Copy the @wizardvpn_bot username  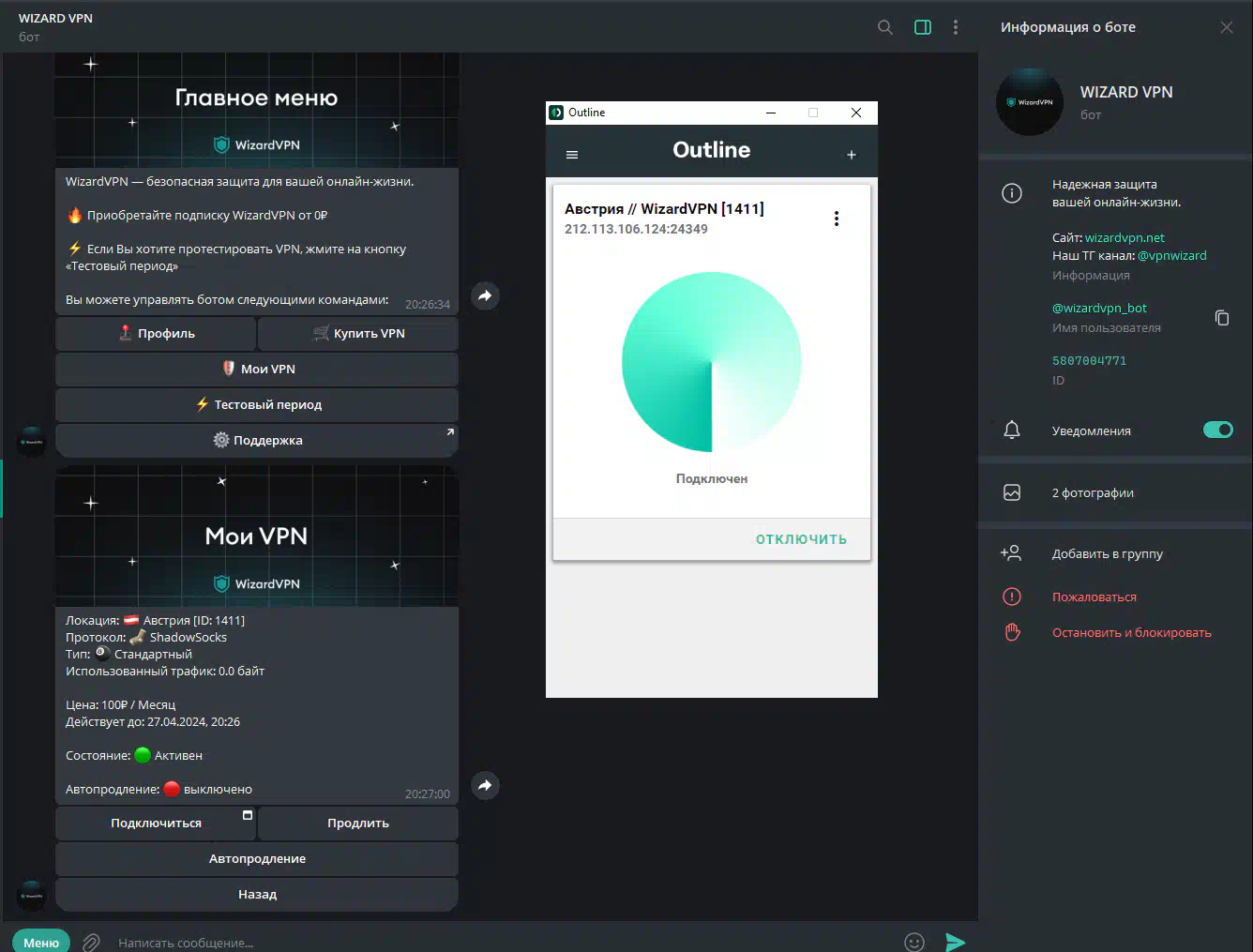[x=1222, y=318]
